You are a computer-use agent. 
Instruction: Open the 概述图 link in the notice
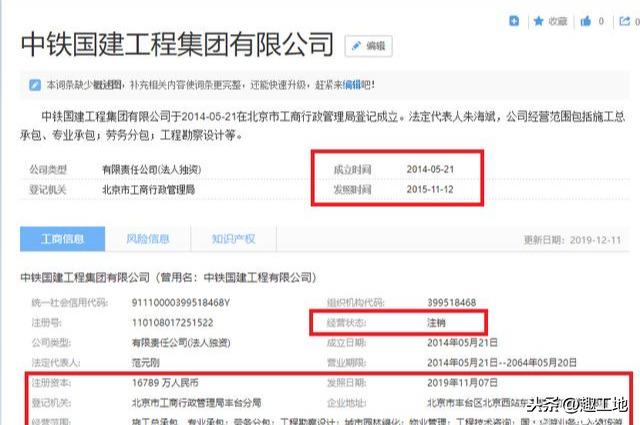coord(107,85)
